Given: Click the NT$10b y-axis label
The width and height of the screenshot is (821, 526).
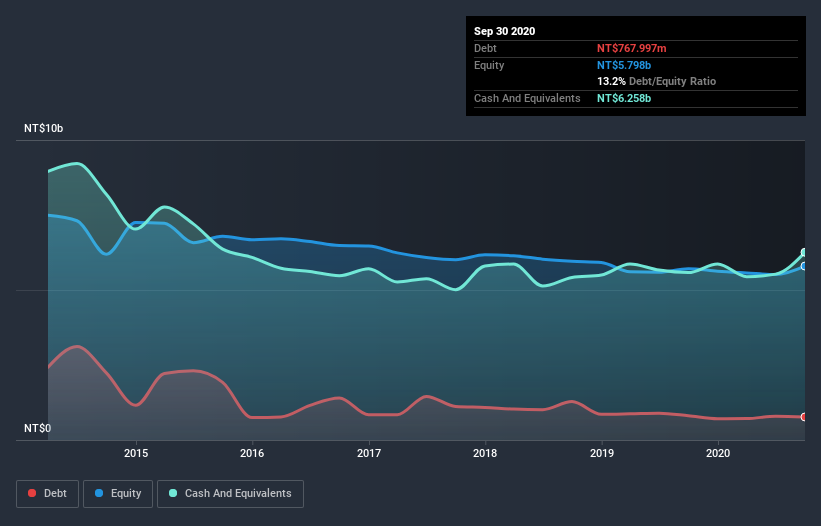Looking at the screenshot, I should coord(43,128).
